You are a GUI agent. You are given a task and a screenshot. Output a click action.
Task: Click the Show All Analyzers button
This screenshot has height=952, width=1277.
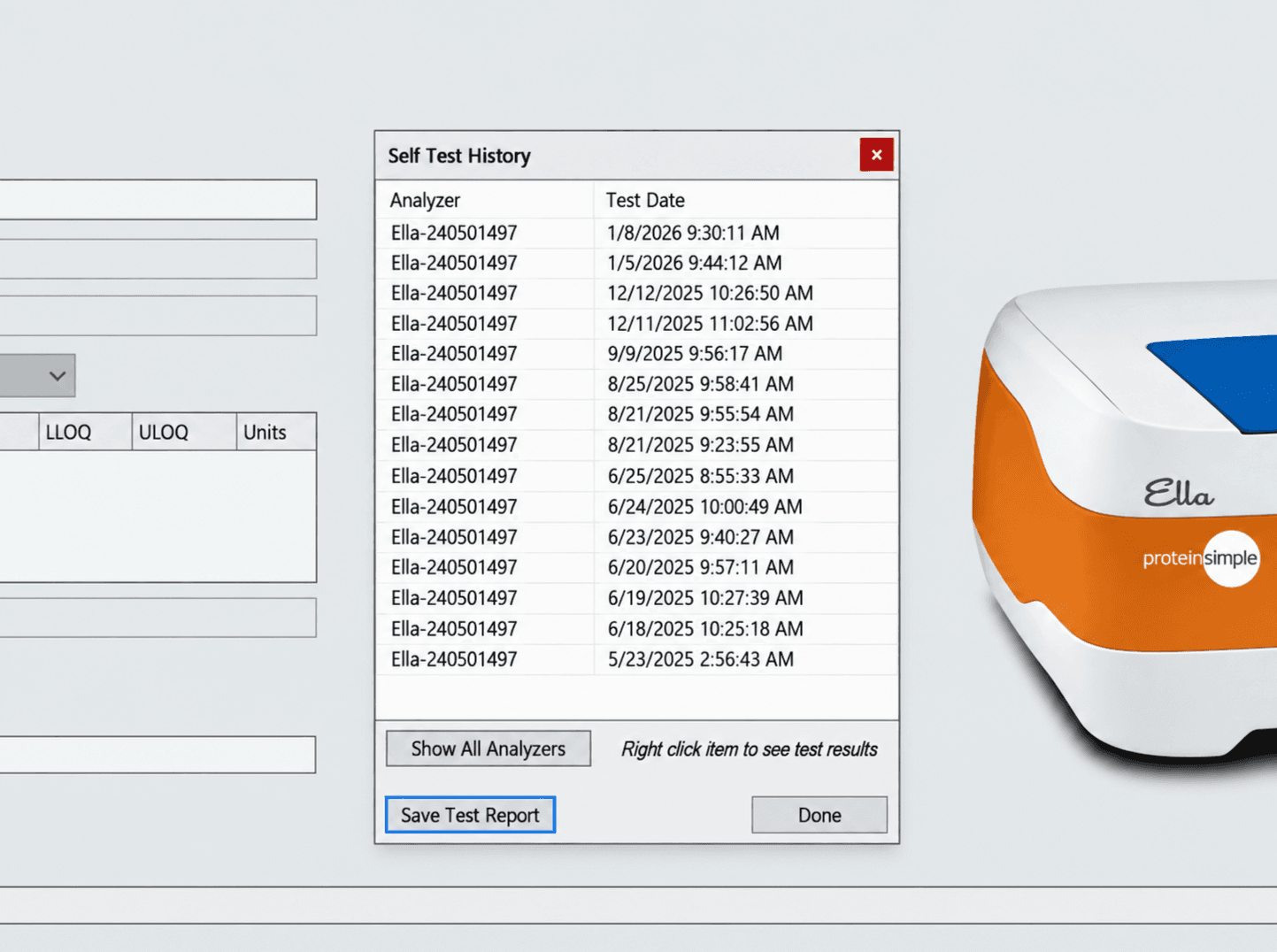coord(488,749)
